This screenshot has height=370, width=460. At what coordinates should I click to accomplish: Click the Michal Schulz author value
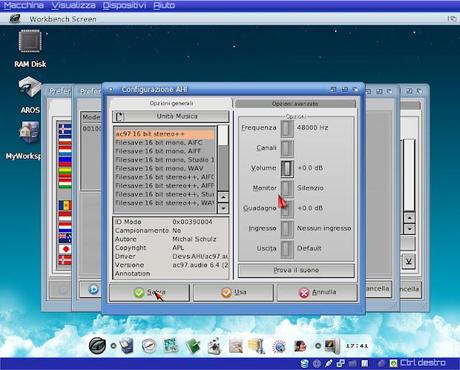tap(194, 239)
